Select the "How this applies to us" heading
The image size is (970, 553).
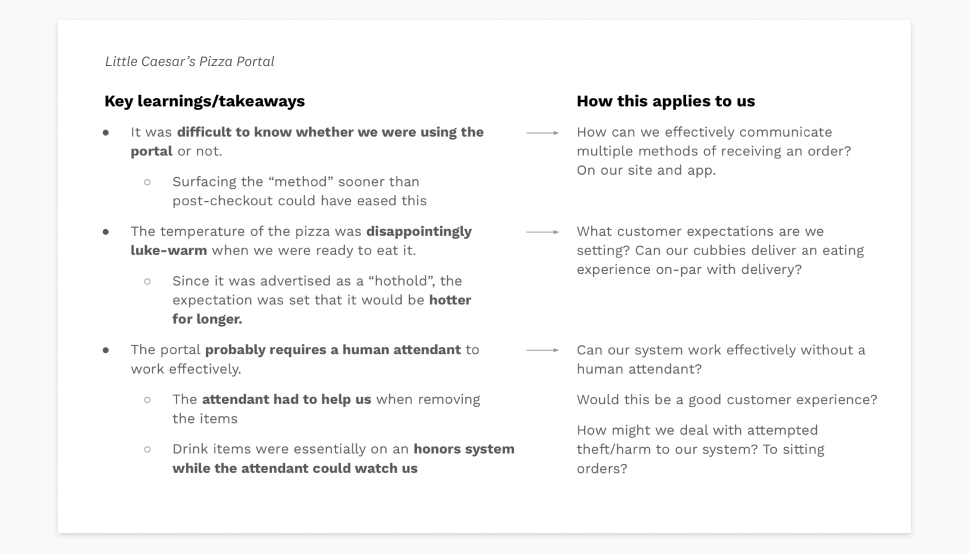tap(665, 101)
